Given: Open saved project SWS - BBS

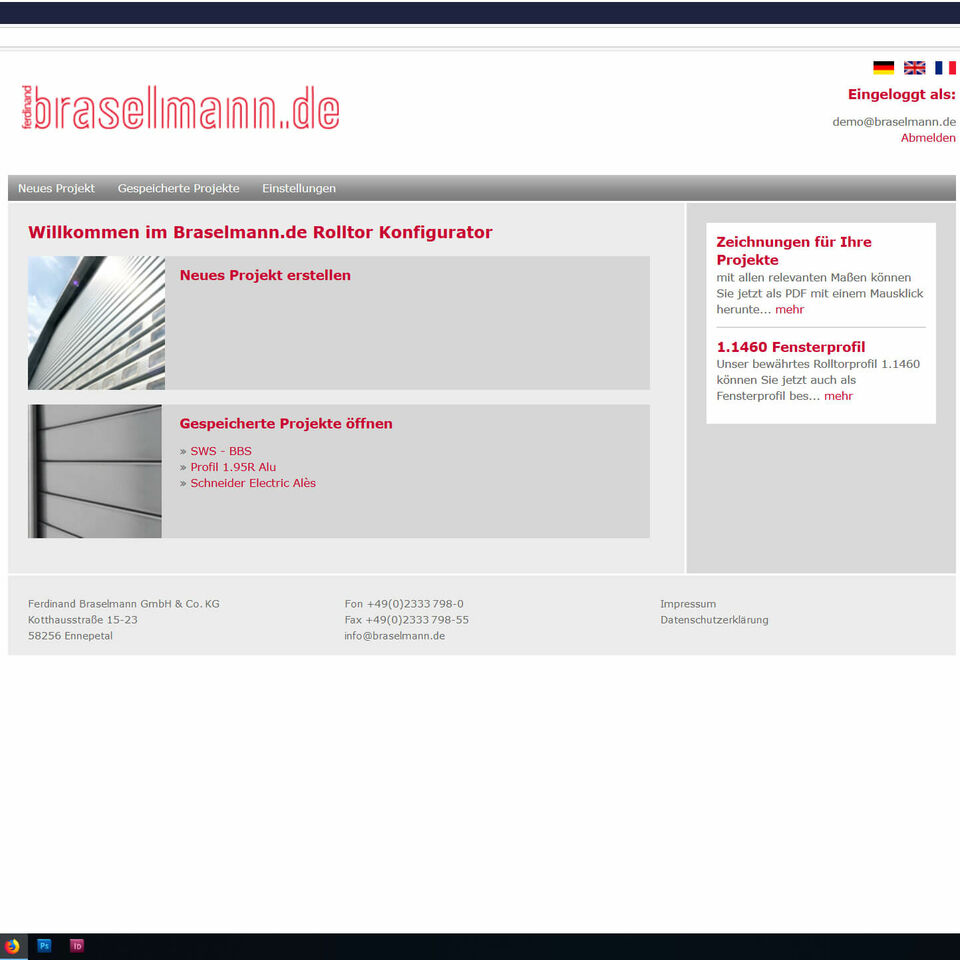Looking at the screenshot, I should [221, 451].
